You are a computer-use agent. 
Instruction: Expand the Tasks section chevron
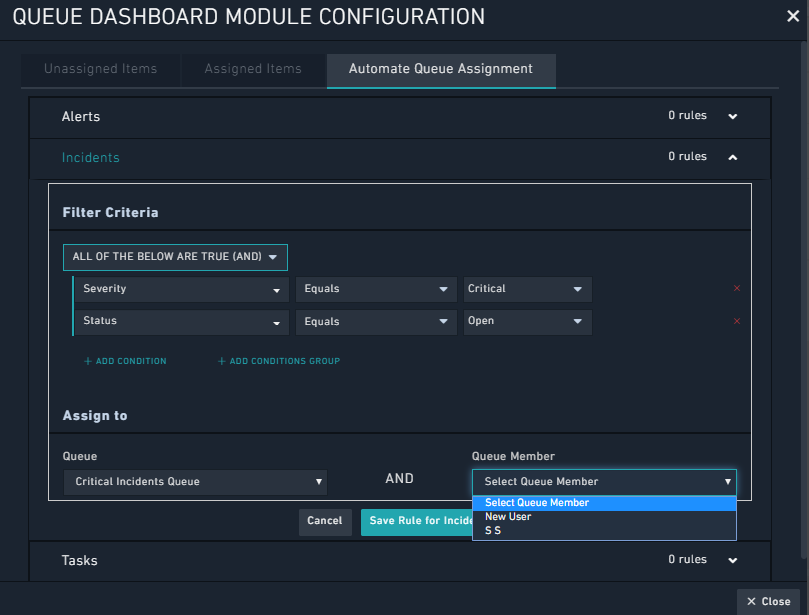[x=733, y=560]
